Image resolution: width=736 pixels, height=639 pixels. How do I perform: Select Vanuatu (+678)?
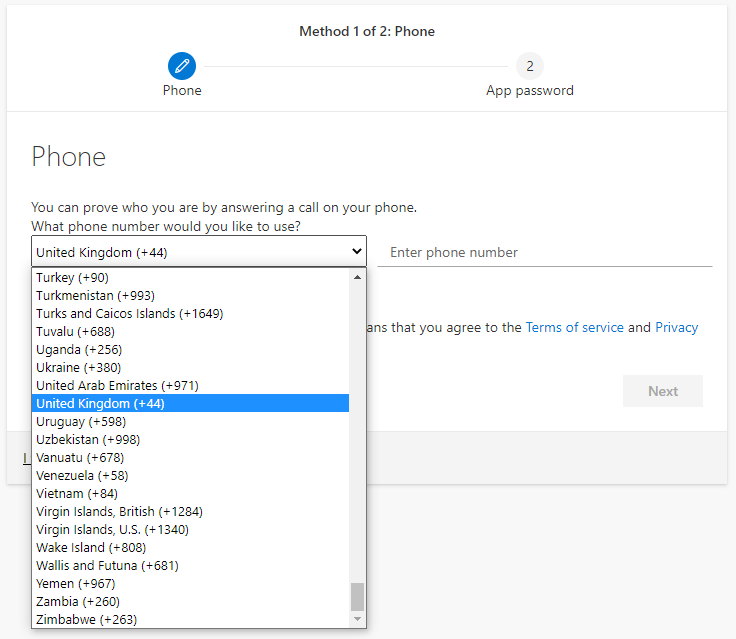click(x=190, y=457)
